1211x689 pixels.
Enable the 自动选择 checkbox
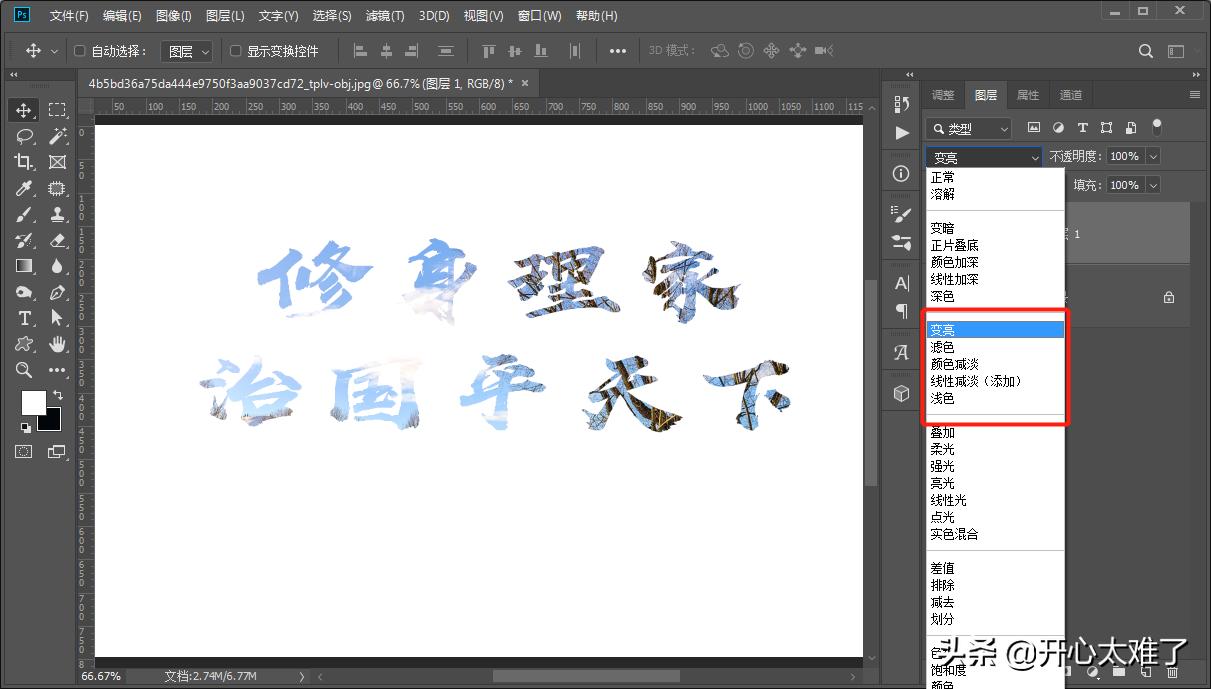pyautogui.click(x=80, y=51)
